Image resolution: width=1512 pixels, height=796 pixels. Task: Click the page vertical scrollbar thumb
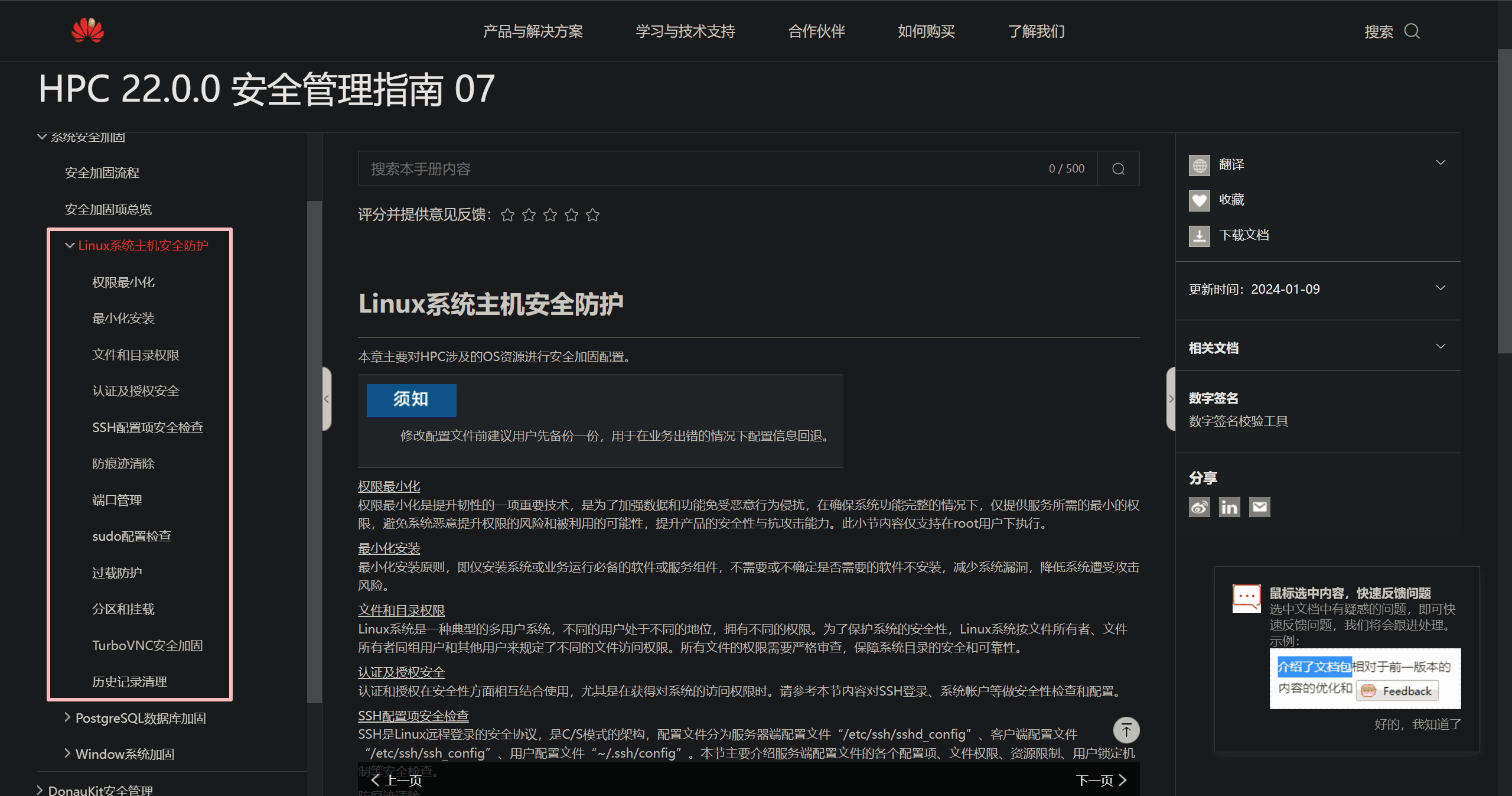(x=1504, y=201)
